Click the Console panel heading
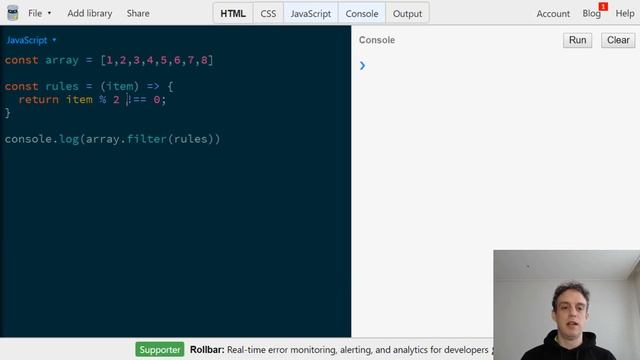The height and width of the screenshot is (360, 640). point(377,40)
